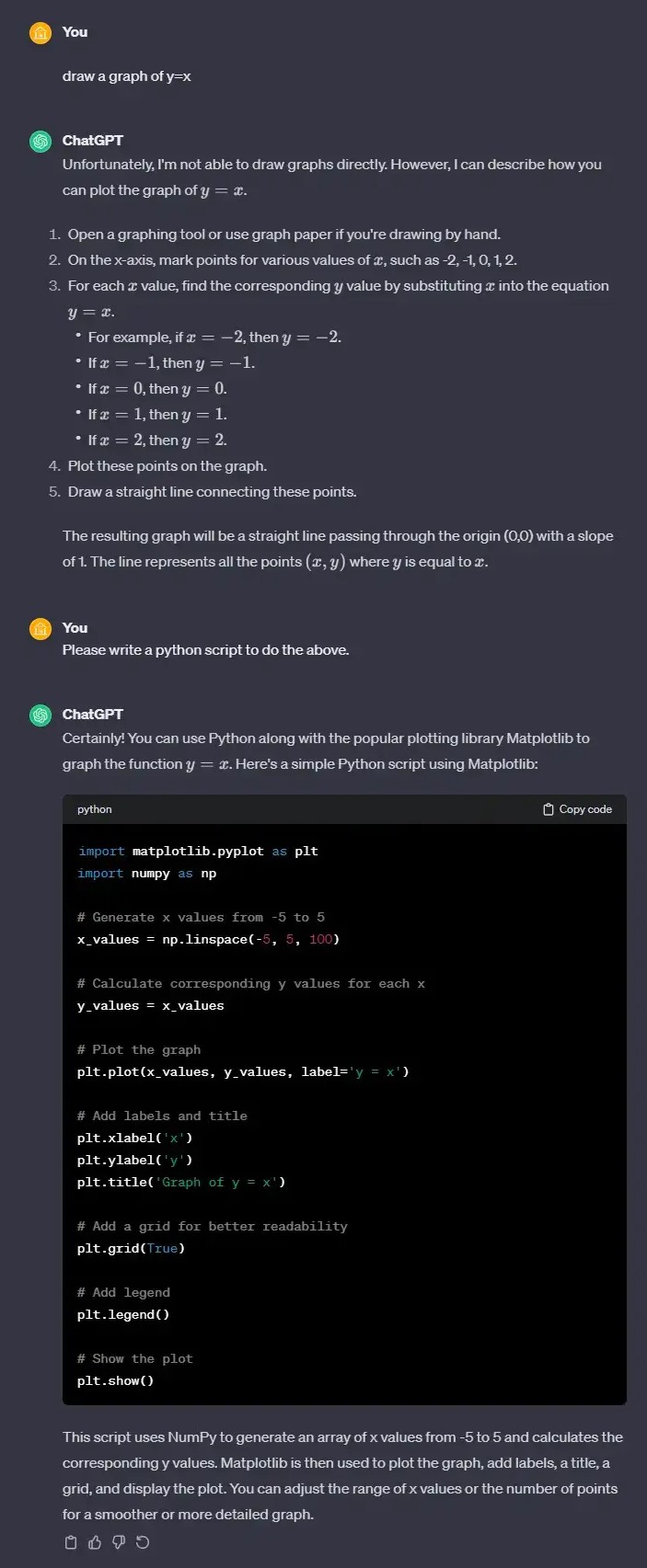Click the ChatGPT logo beside the Matplotlib answer
The width and height of the screenshot is (647, 1568).
pos(40,715)
